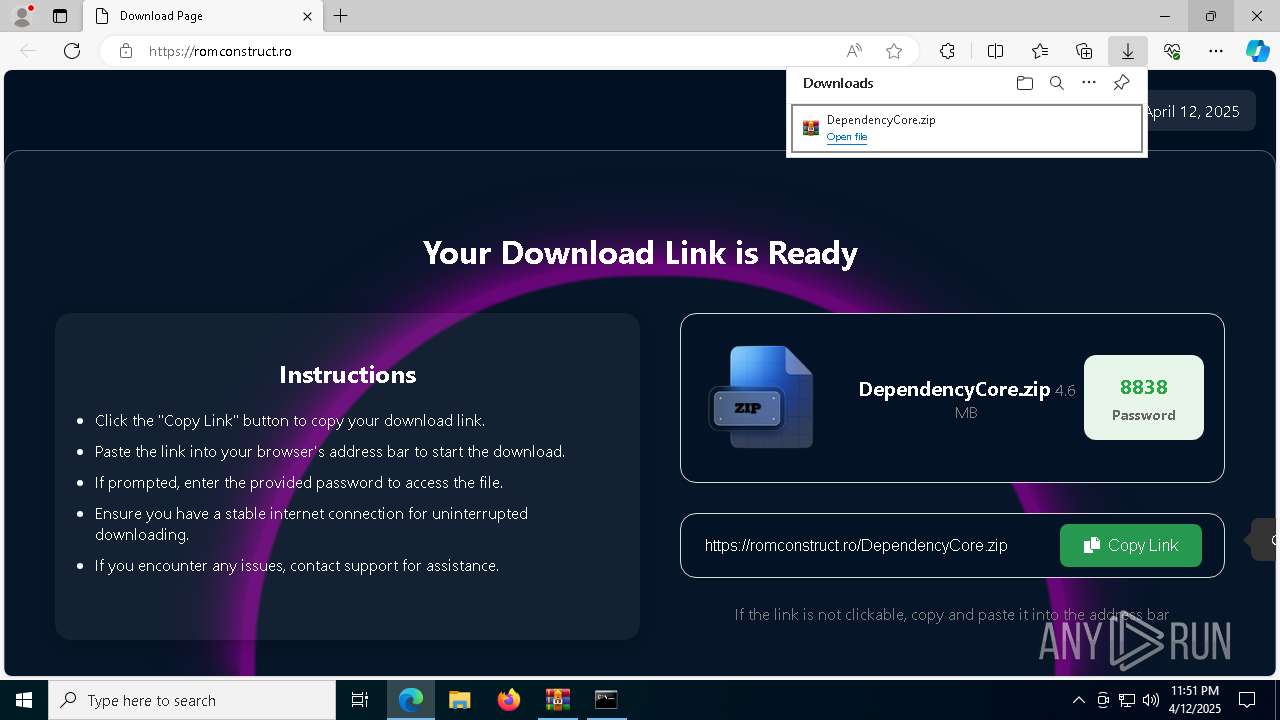Screen dimensions: 1280x720
Task: Switch to Edge on the taskbar
Action: (x=411, y=700)
